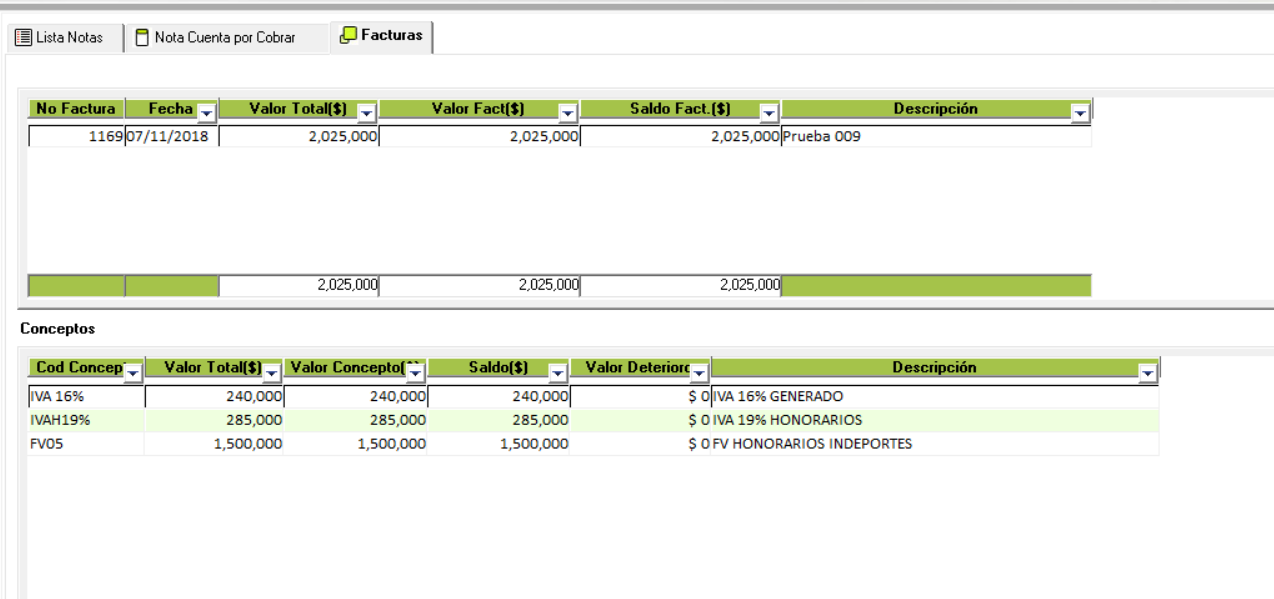Select invoice number 1169 cell
Viewport: 1274px width, 599px height.
tap(76, 137)
